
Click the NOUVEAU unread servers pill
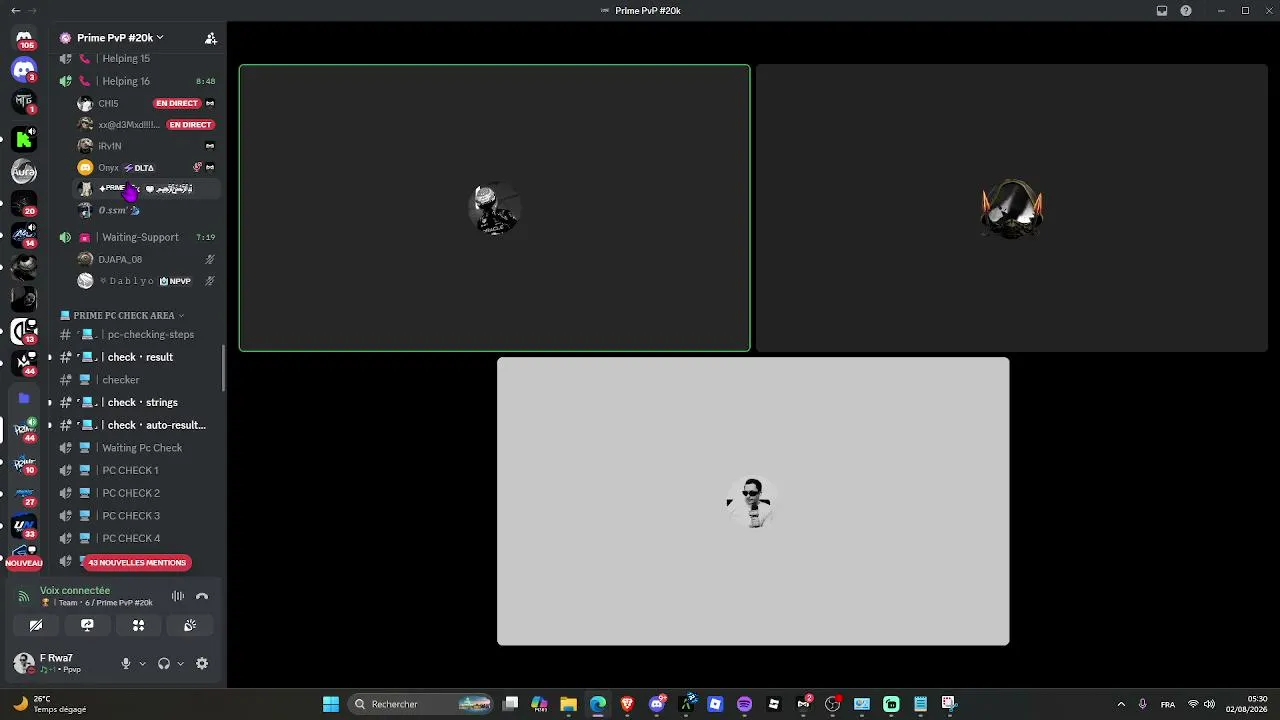[24, 563]
